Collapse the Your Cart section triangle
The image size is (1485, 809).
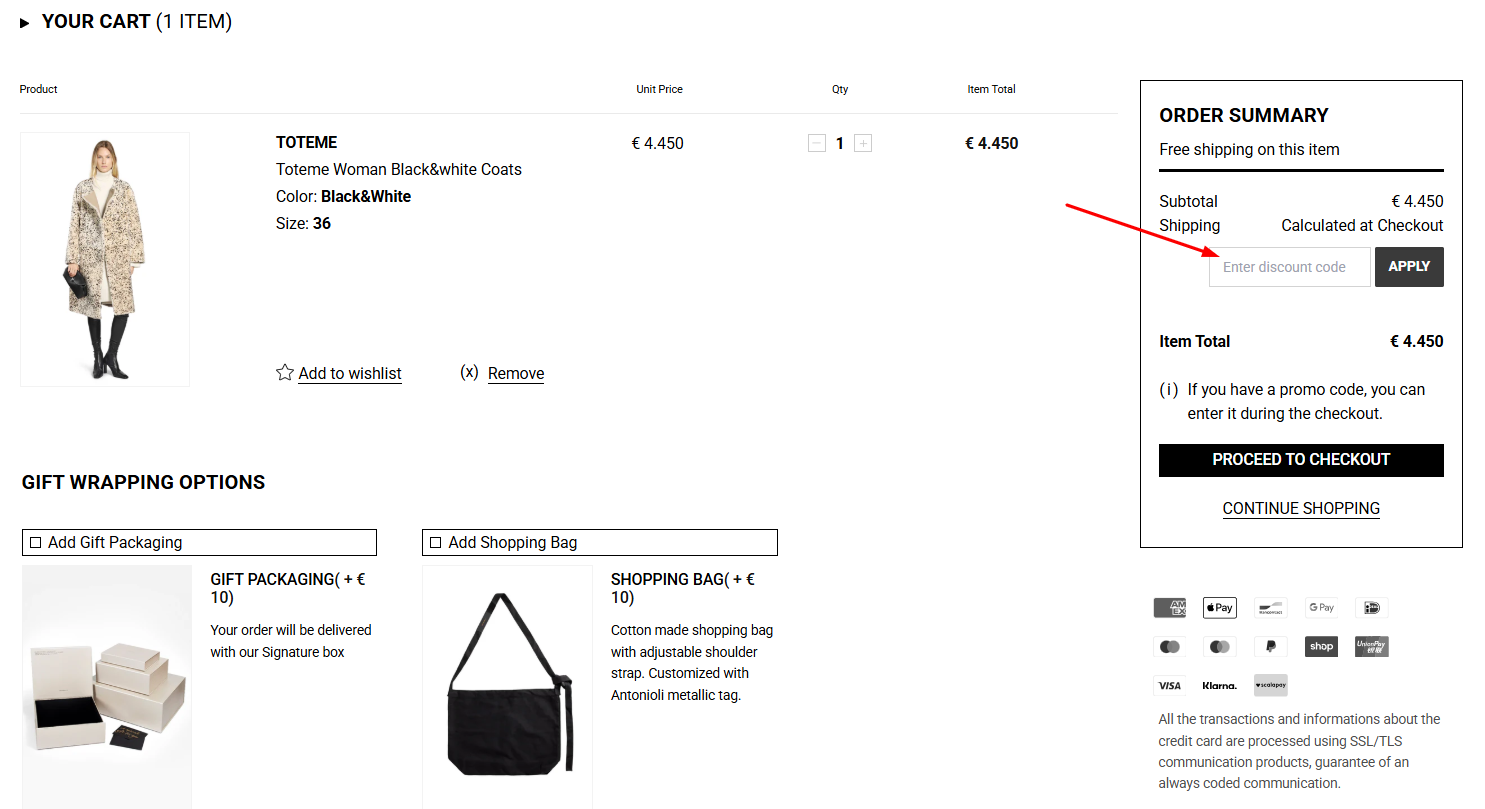[x=25, y=23]
